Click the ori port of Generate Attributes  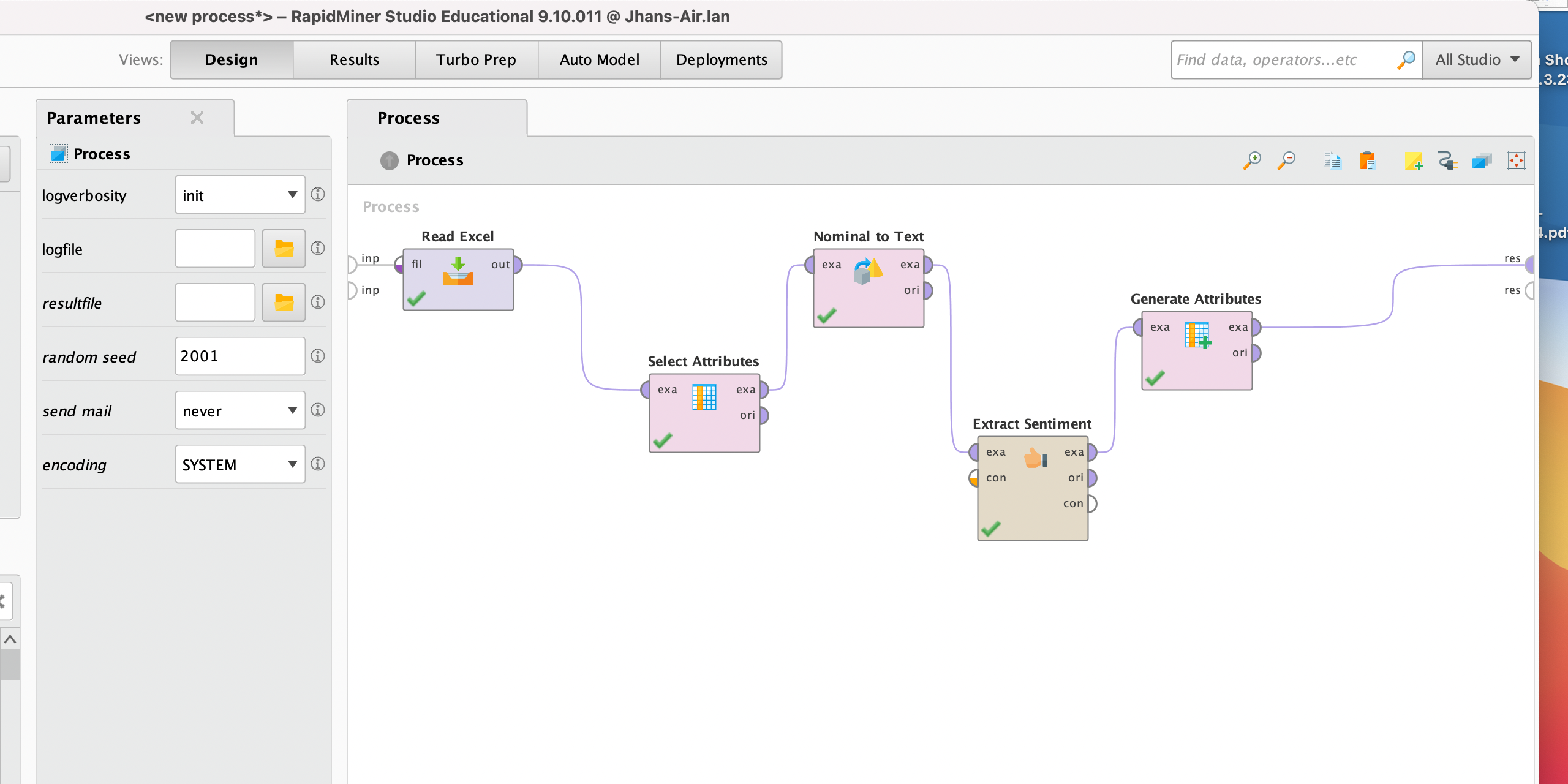click(x=1256, y=353)
